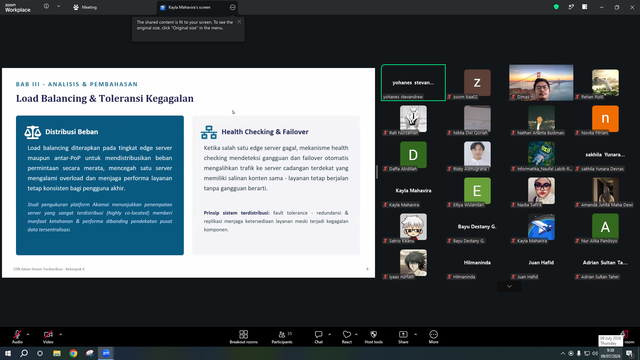Click the Cortana circle on taskbar
The image size is (640, 360).
(40, 353)
